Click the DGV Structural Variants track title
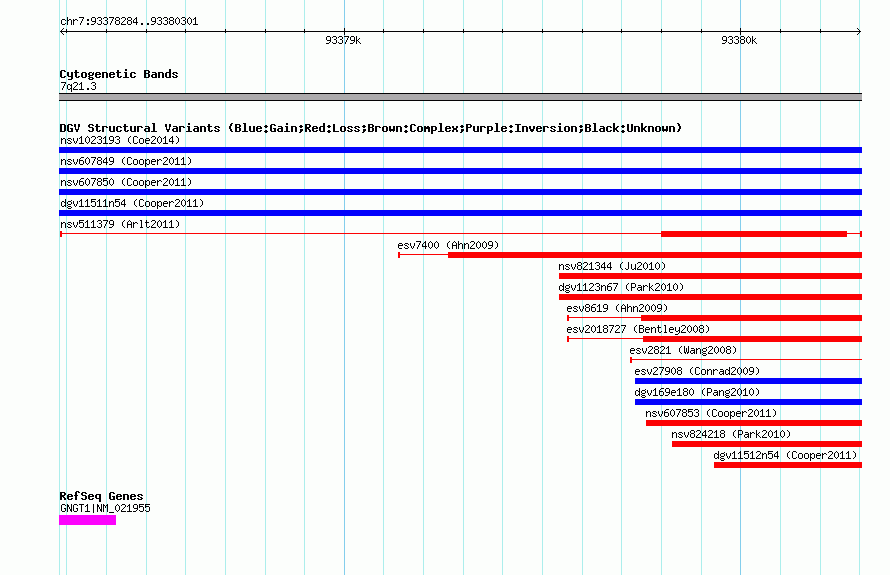 pyautogui.click(x=370, y=128)
